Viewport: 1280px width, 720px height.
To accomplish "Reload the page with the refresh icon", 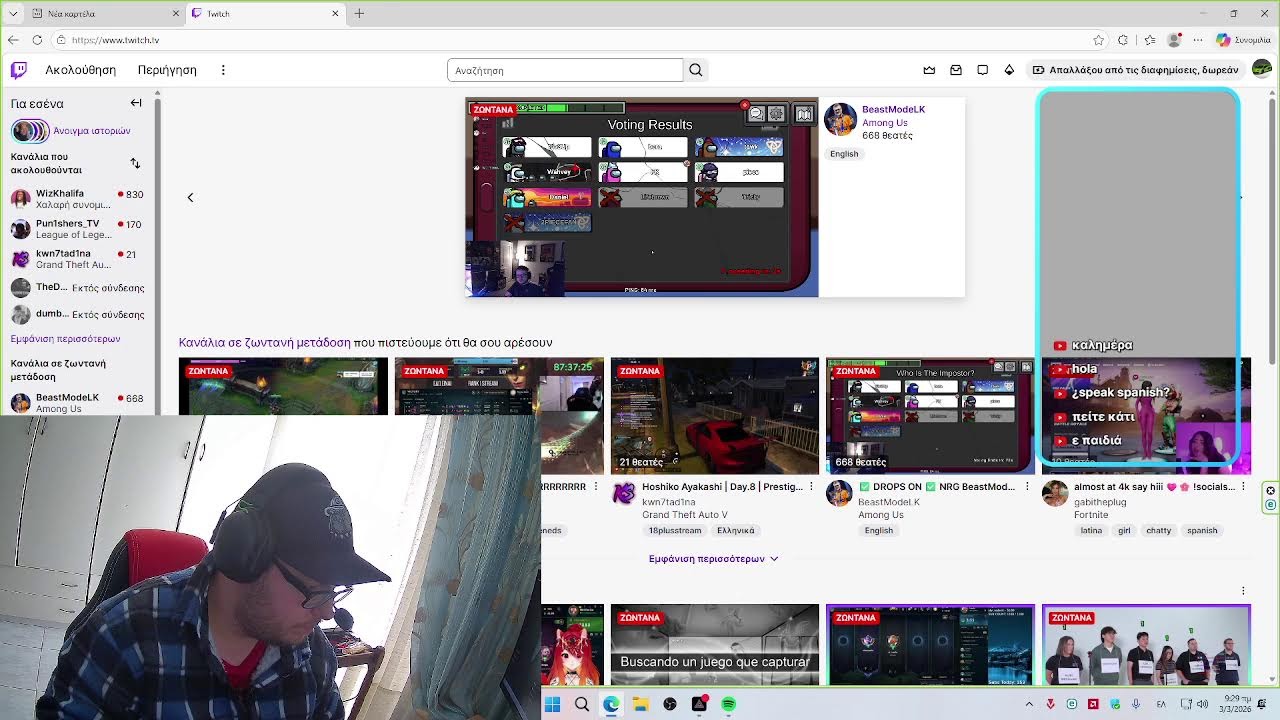I will pos(37,40).
